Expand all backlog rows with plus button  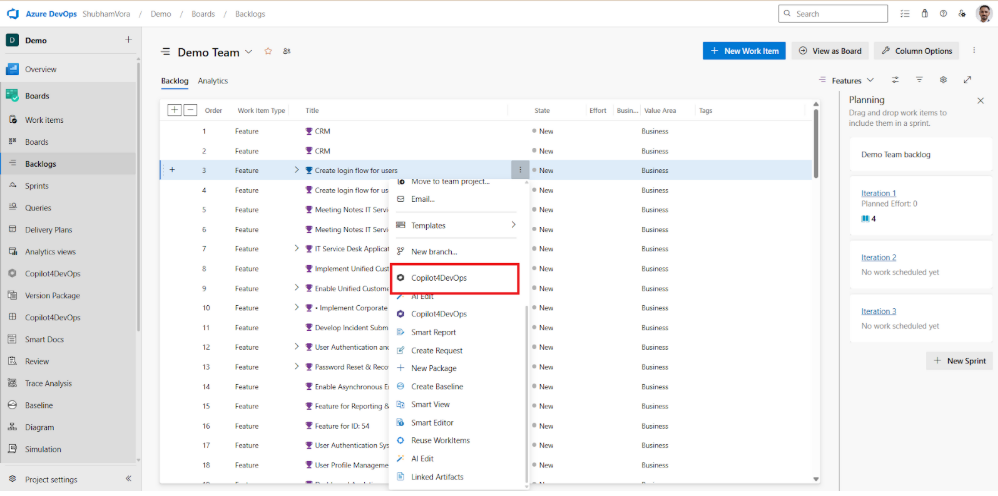coord(174,110)
